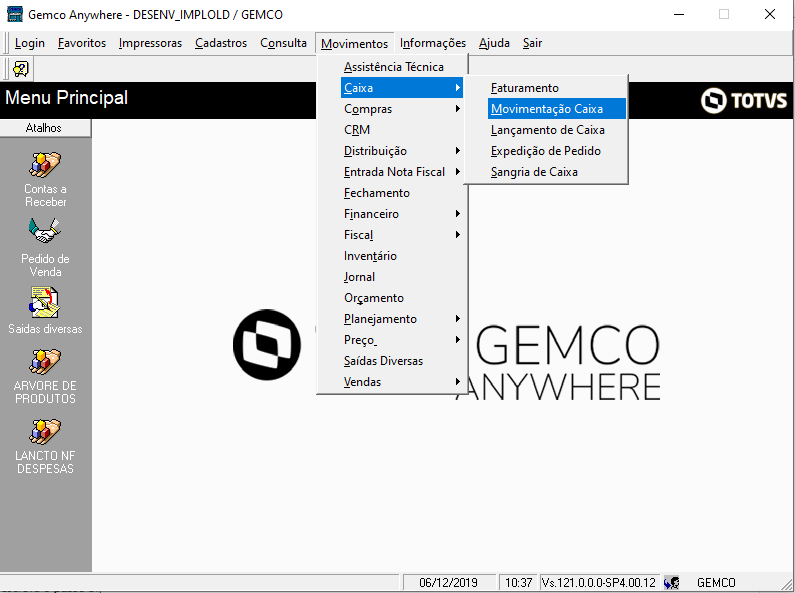Click the TOTVS logo in the header
This screenshot has height=593, width=795.
click(744, 100)
